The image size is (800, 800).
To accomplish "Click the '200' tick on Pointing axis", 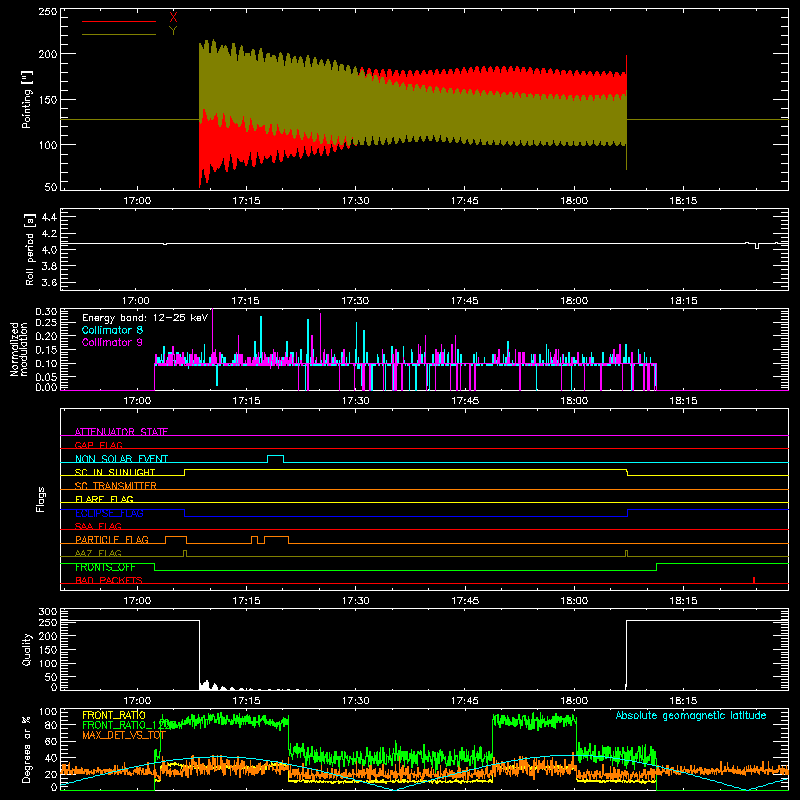I will click(x=47, y=54).
